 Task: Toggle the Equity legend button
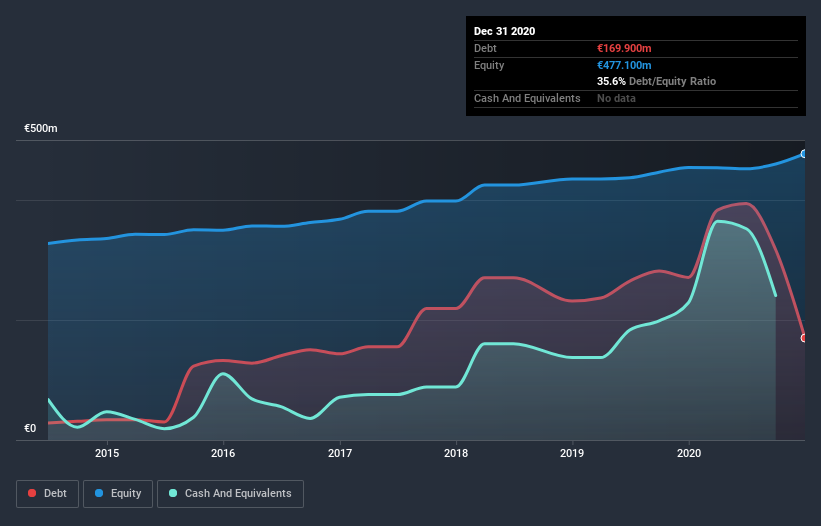pos(118,494)
